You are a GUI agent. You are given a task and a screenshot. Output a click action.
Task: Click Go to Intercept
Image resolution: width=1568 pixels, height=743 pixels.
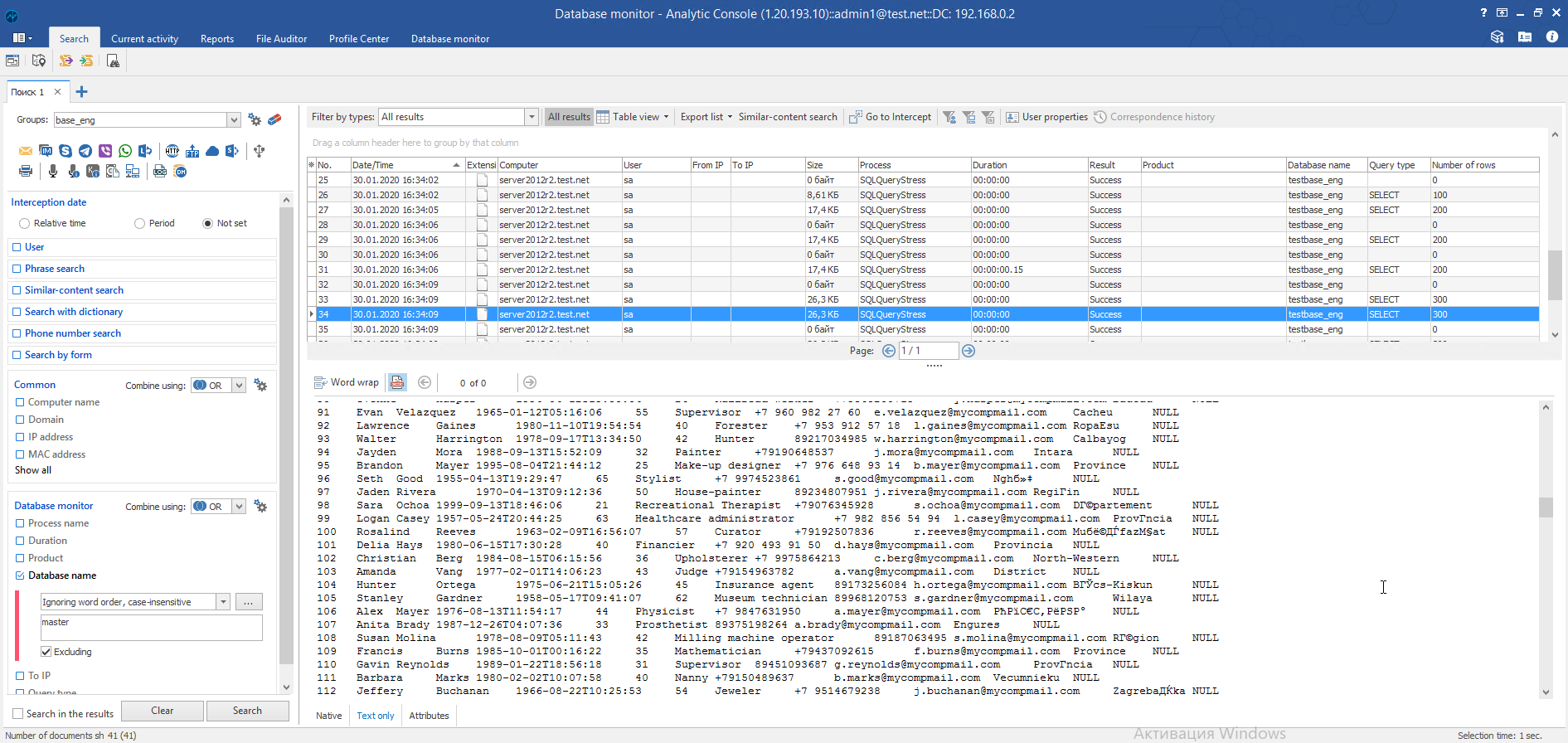pyautogui.click(x=890, y=117)
